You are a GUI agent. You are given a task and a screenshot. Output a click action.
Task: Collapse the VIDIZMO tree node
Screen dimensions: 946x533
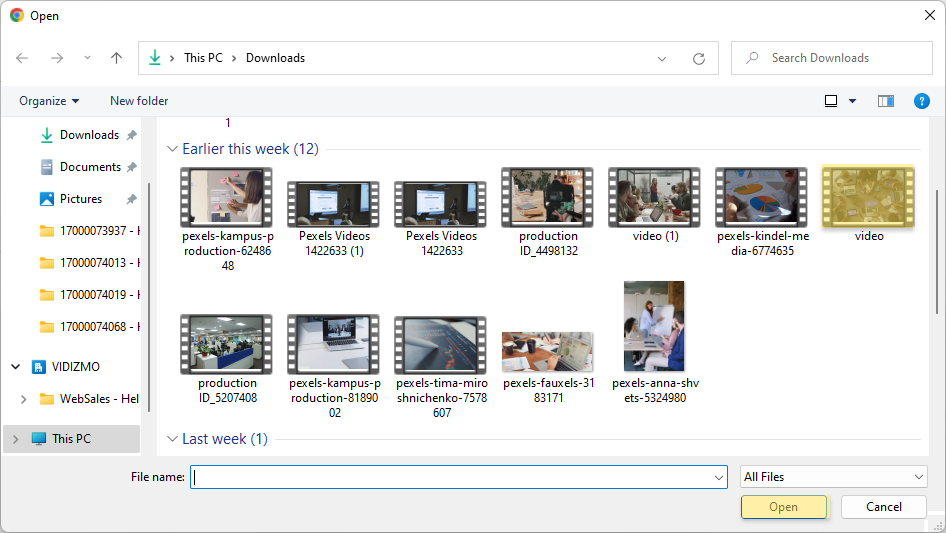[16, 367]
